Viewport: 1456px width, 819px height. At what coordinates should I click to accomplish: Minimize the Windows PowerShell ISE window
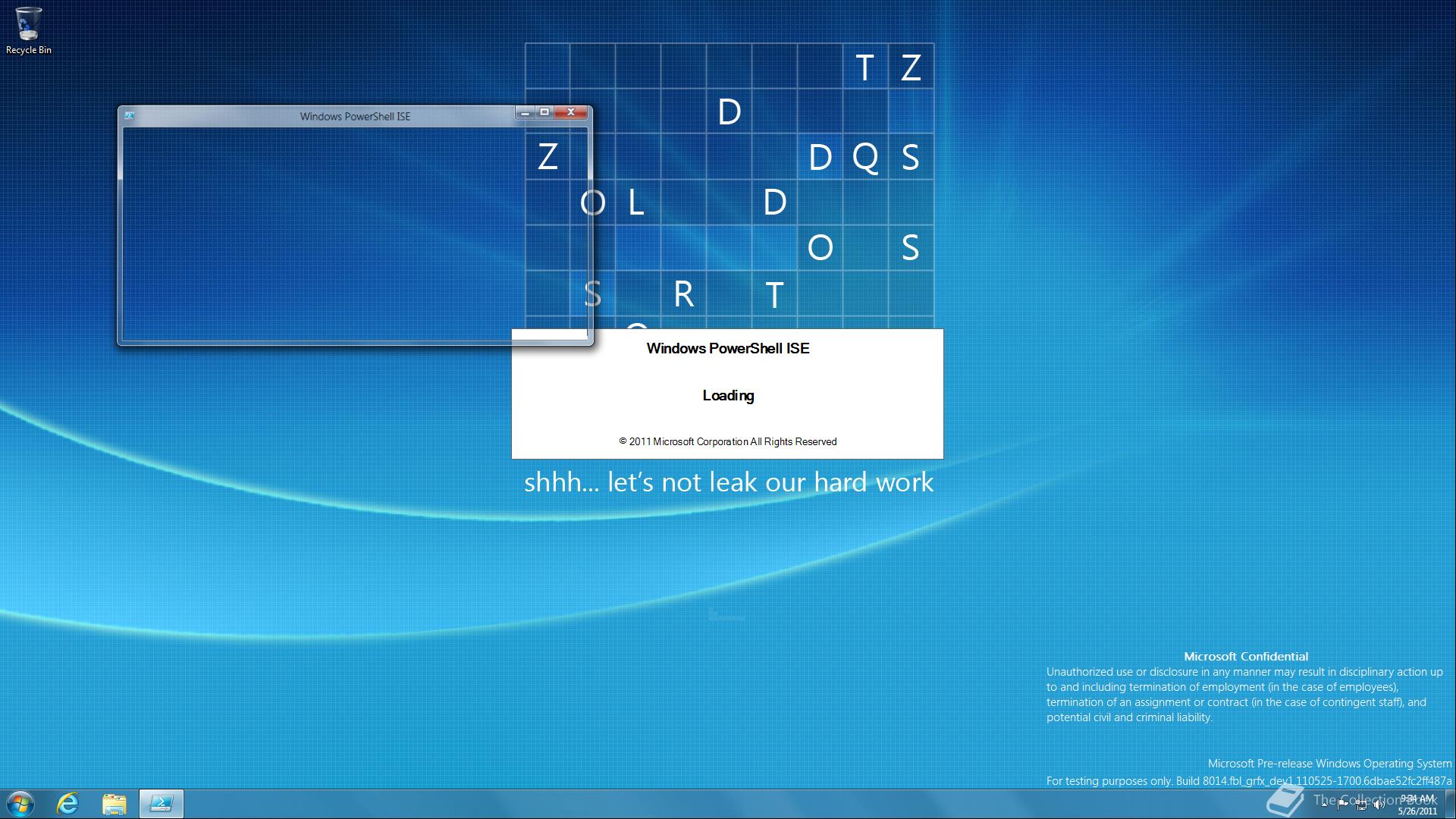(525, 112)
